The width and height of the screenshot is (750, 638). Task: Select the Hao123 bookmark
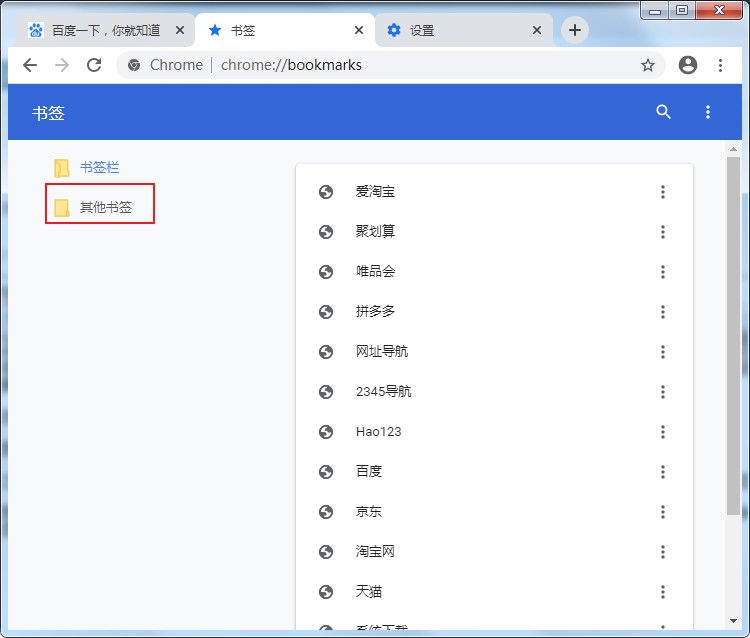pos(494,432)
